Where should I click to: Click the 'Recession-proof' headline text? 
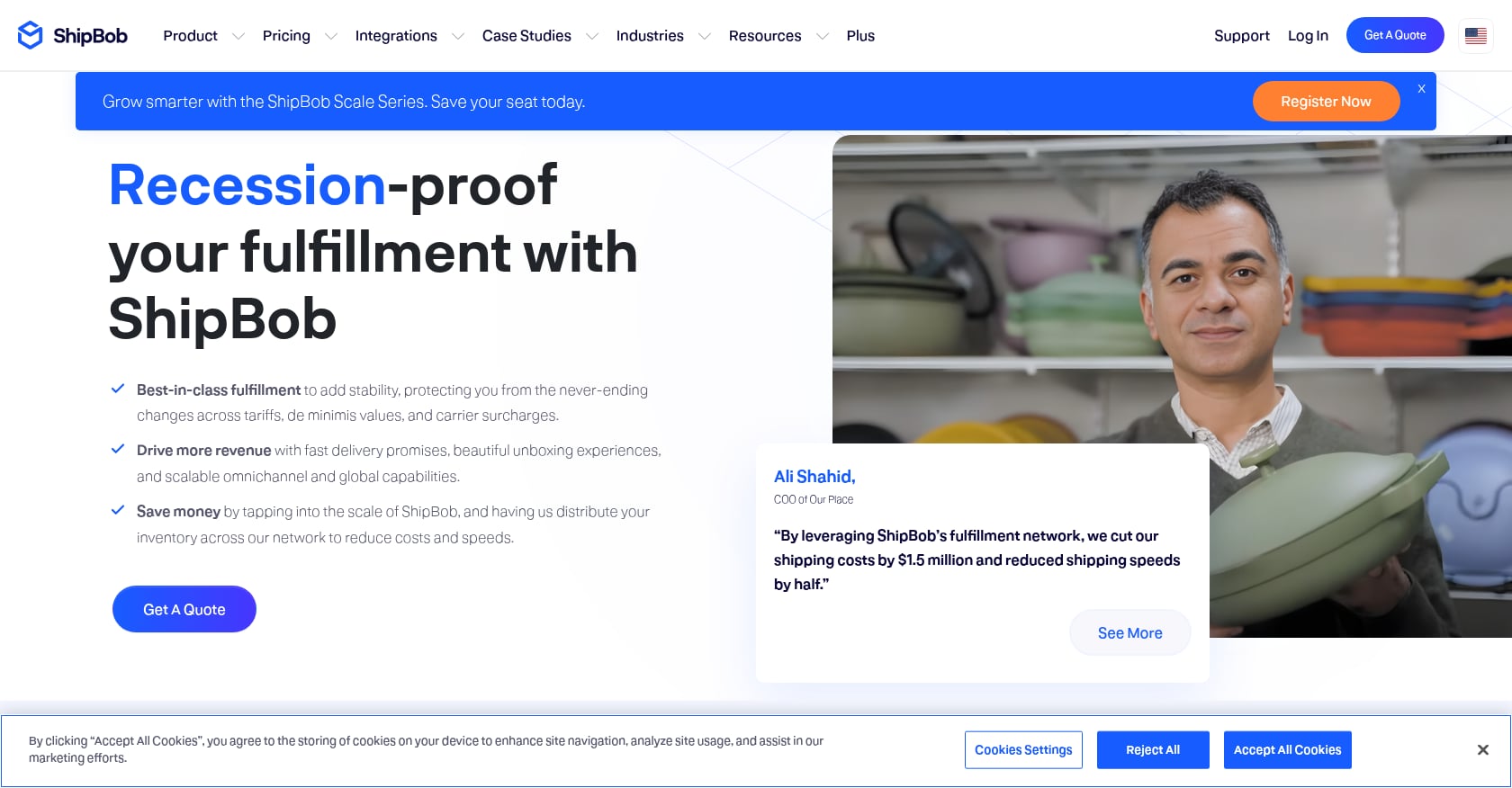click(333, 185)
